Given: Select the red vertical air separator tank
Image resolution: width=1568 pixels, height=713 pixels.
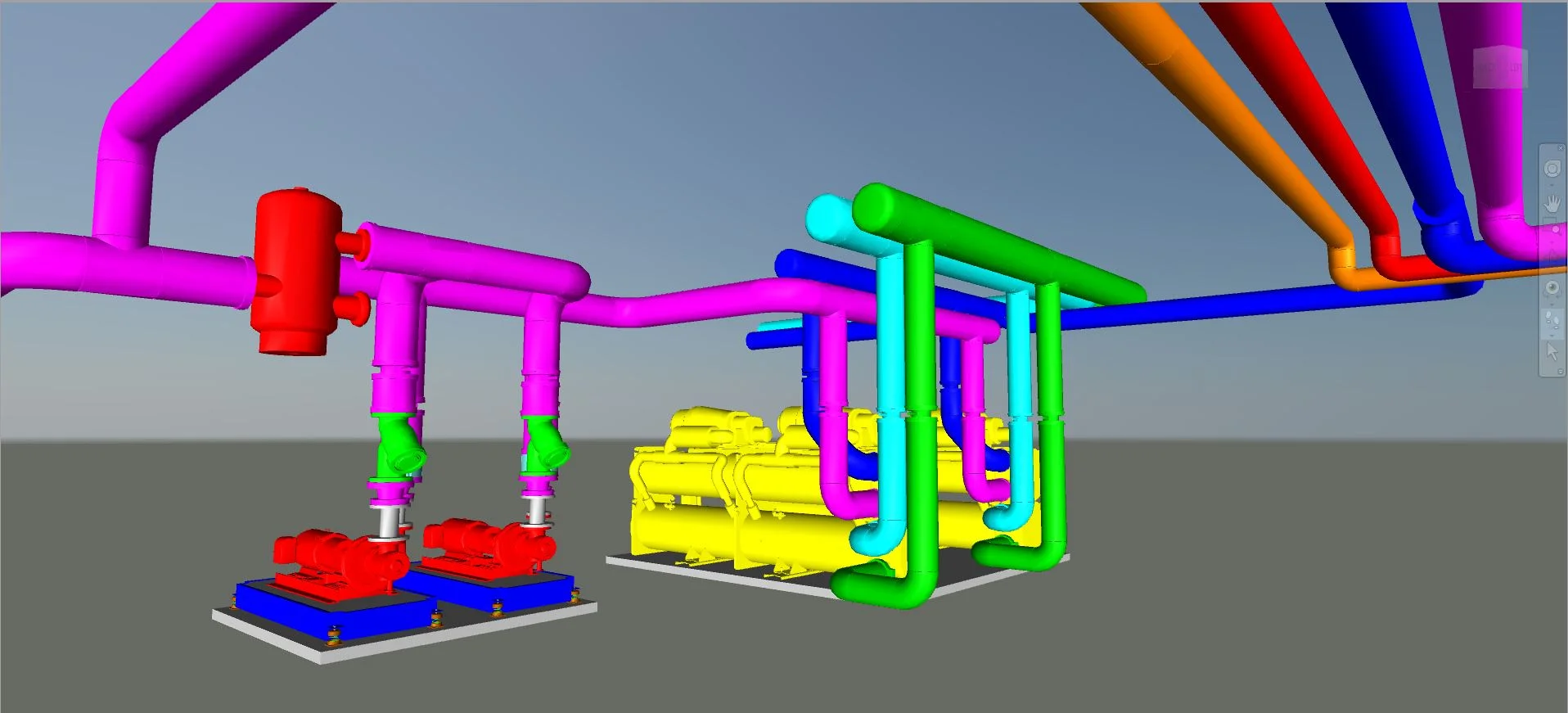Looking at the screenshot, I should tap(296, 273).
